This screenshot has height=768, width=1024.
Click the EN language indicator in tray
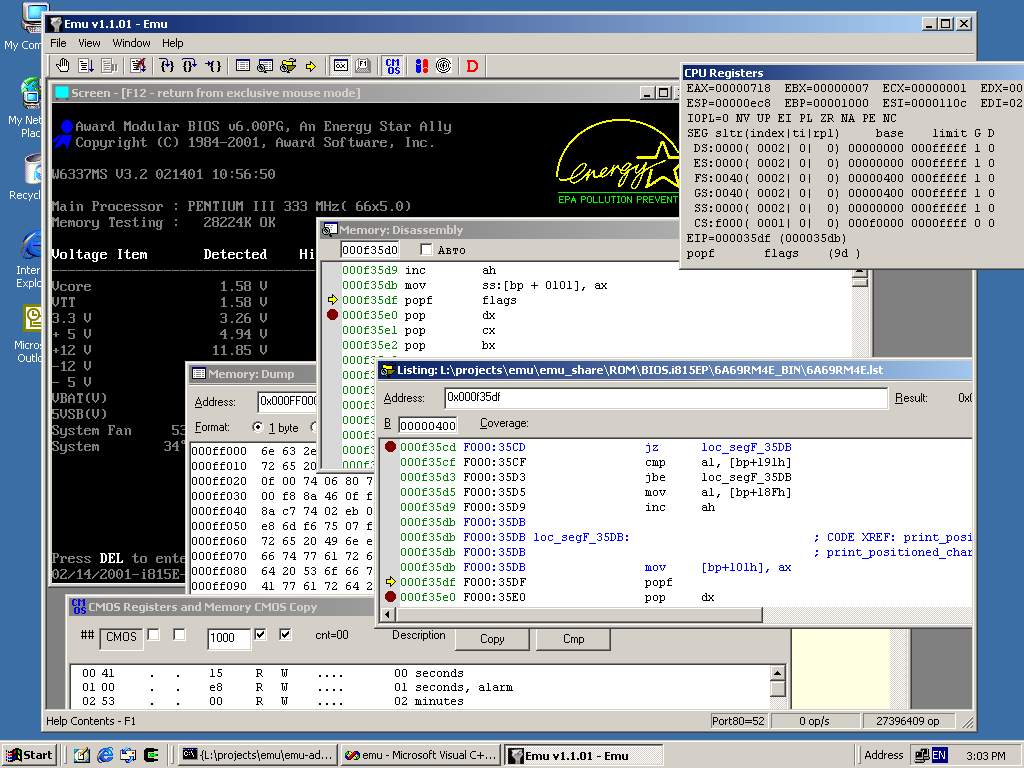939,755
